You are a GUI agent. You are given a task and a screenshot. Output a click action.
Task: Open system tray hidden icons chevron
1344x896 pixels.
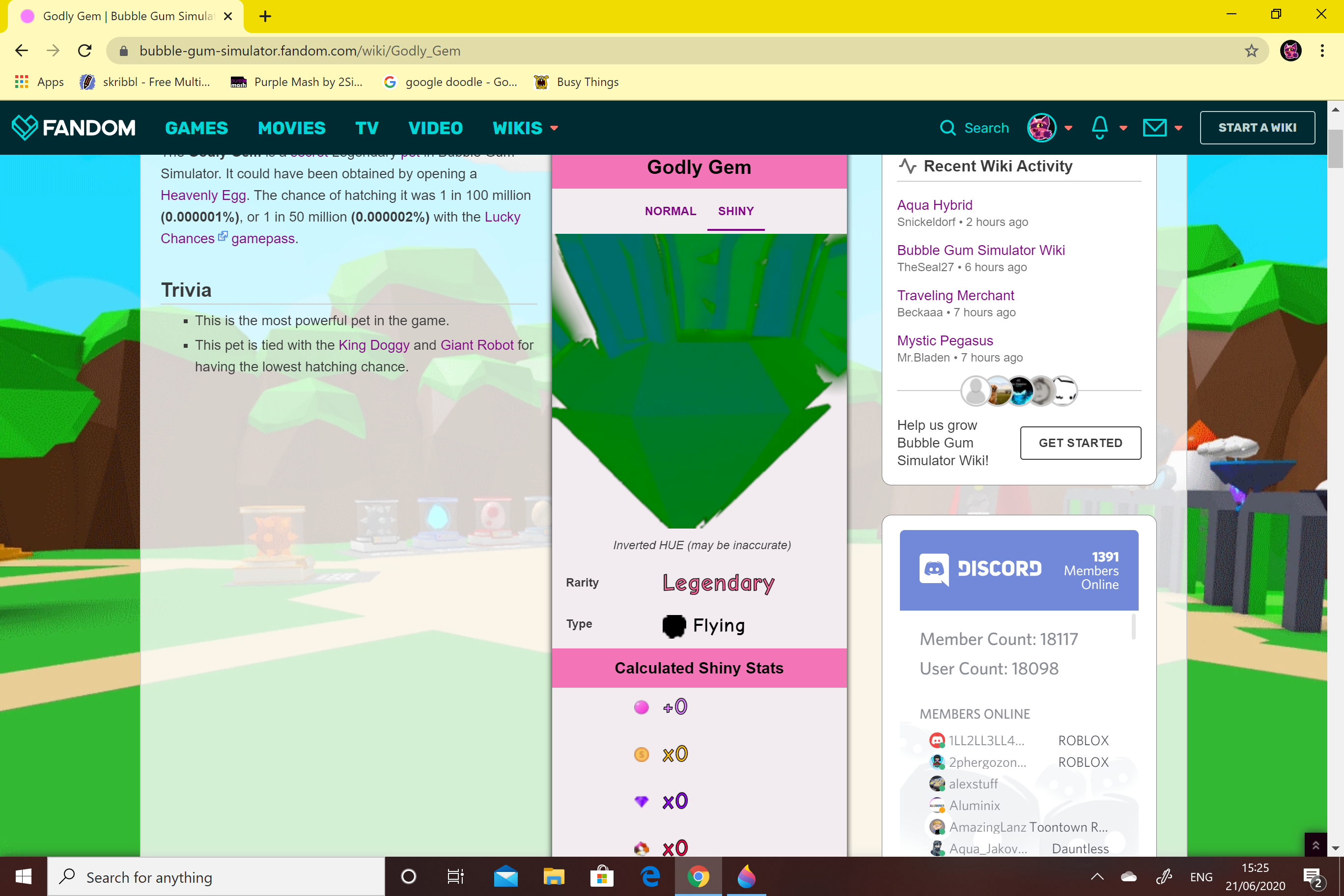(1096, 876)
